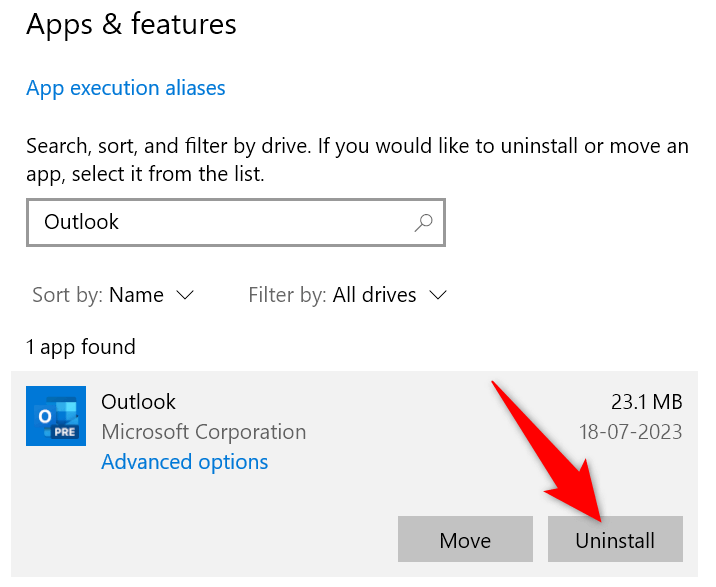Screen dimensions: 716x587
Task: Click the "Filter by:" label
Action: [288, 295]
